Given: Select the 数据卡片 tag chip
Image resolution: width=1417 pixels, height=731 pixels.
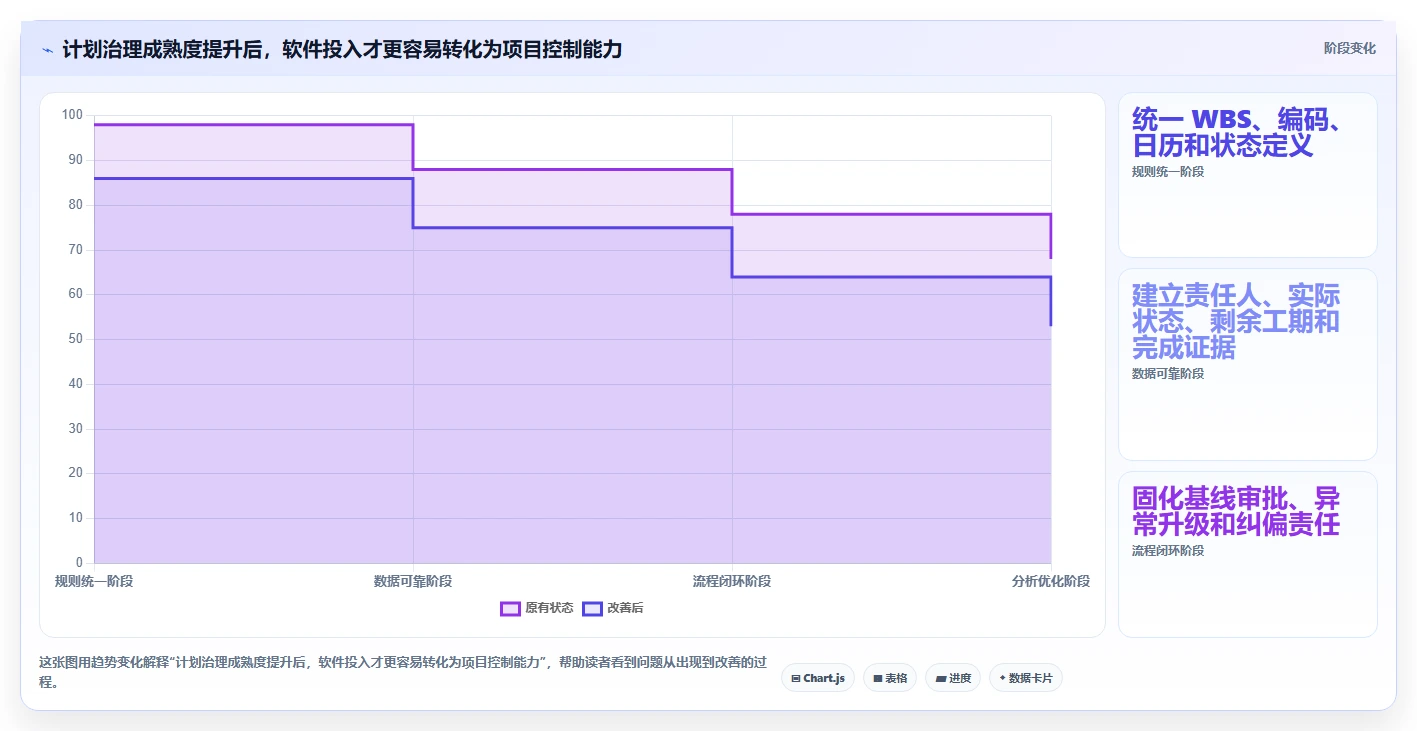Looking at the screenshot, I should pyautogui.click(x=1026, y=678).
